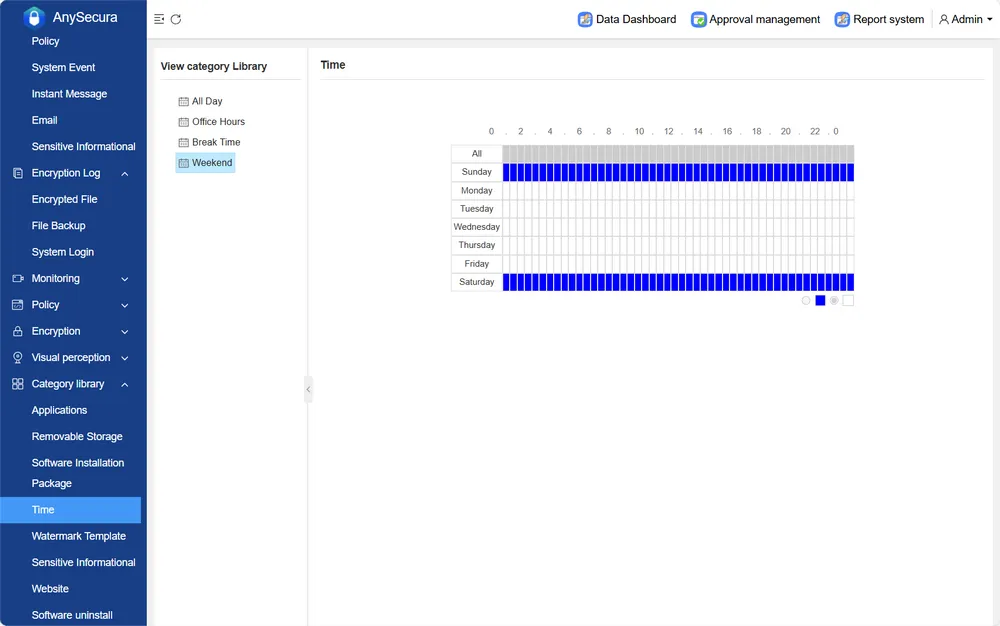Click the calendar icon beside Break Time

183,143
